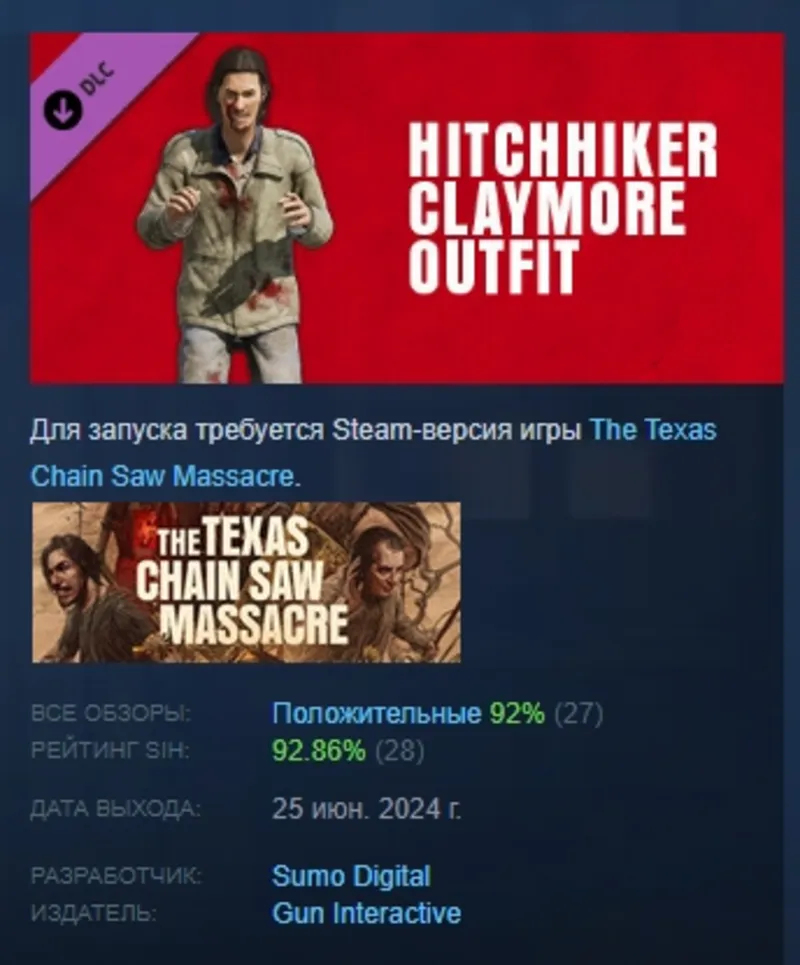This screenshot has height=965, width=800.
Task: Click the Texas Chain Saw Massacre banner image
Action: pyautogui.click(x=246, y=582)
